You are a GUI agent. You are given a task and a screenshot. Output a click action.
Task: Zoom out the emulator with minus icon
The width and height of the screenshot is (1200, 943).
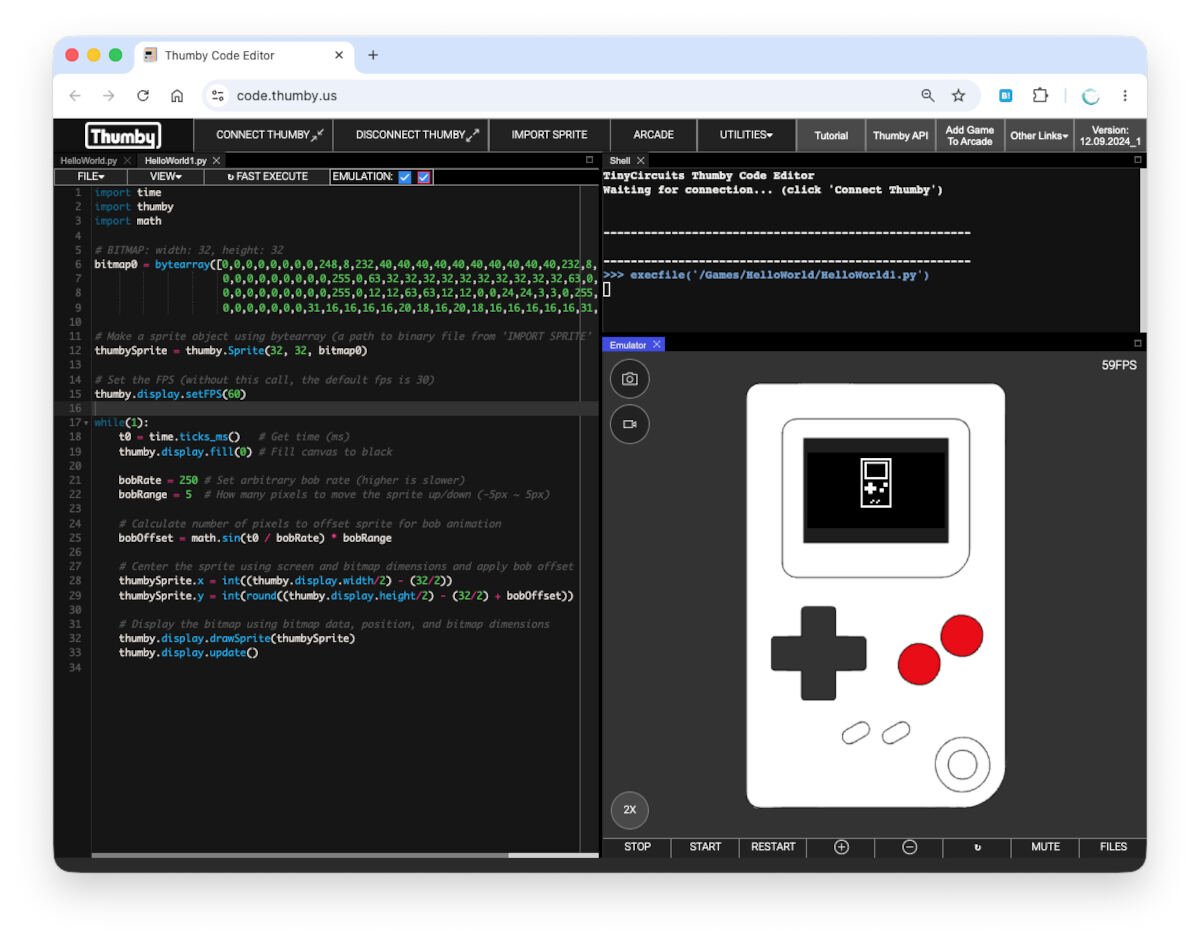coord(909,847)
